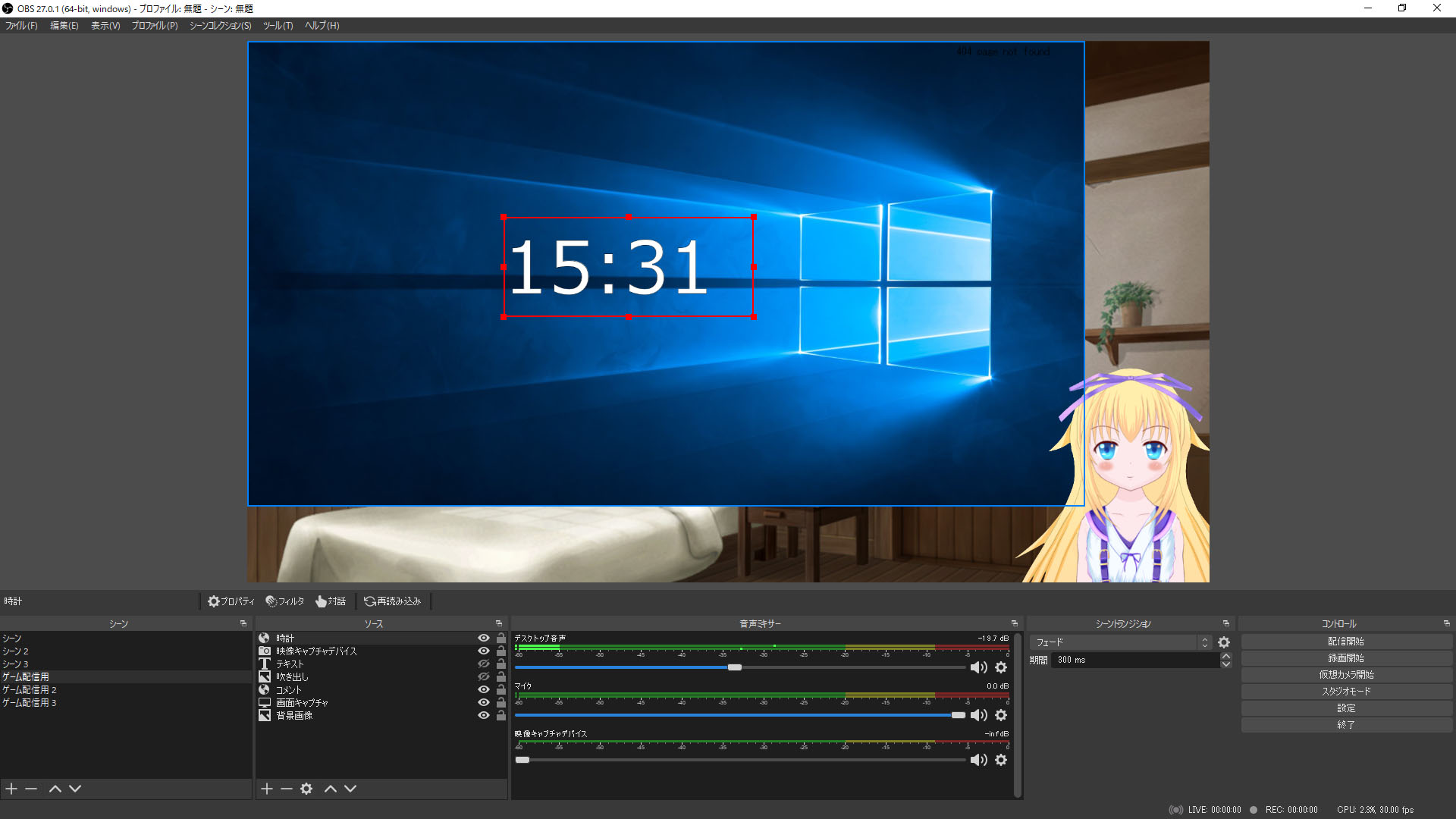Move the source up in the list
The image size is (1456, 819).
tap(331, 789)
